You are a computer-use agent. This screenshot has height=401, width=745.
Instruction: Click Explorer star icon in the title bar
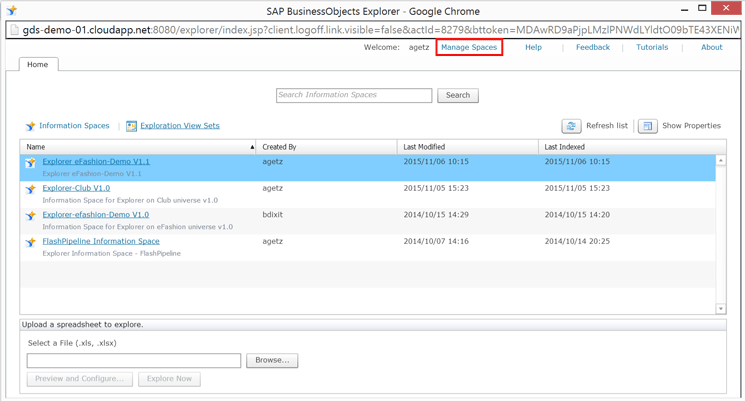click(x=12, y=10)
